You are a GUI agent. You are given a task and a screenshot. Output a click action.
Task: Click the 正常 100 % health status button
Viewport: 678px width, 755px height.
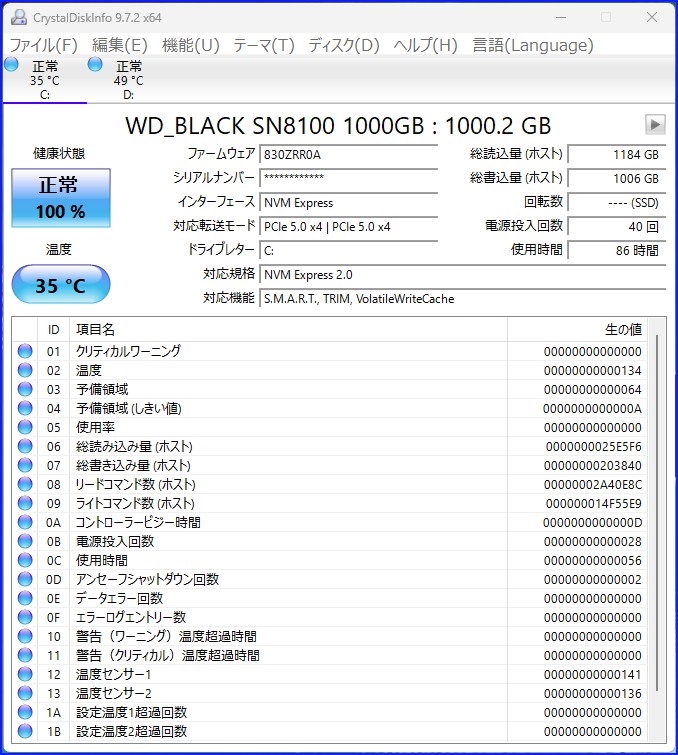click(61, 198)
